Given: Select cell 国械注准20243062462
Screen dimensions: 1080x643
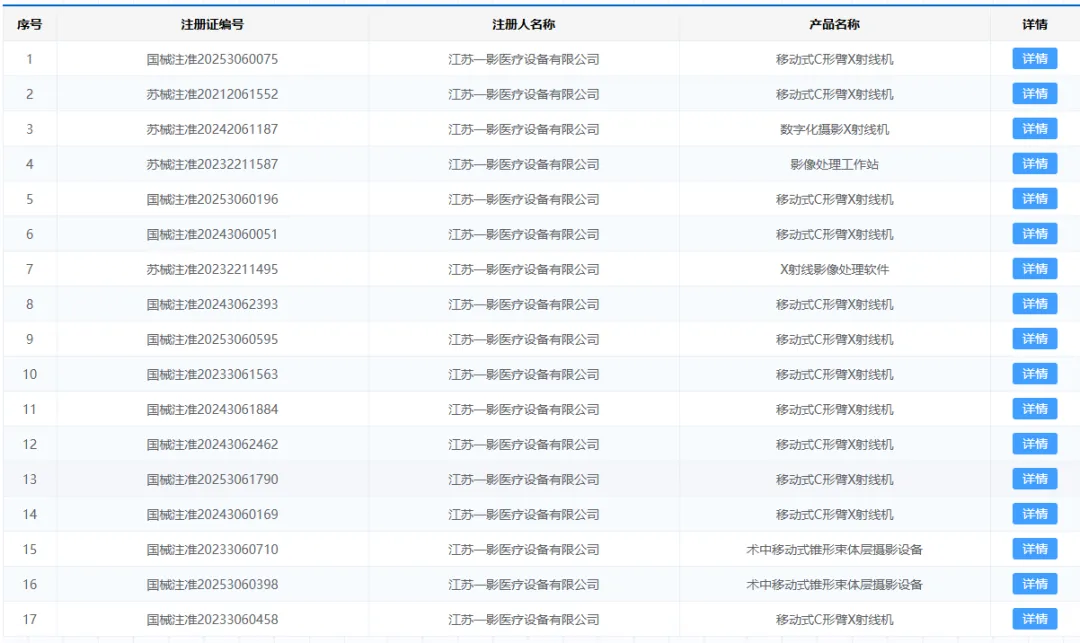Looking at the screenshot, I should pos(212,445).
